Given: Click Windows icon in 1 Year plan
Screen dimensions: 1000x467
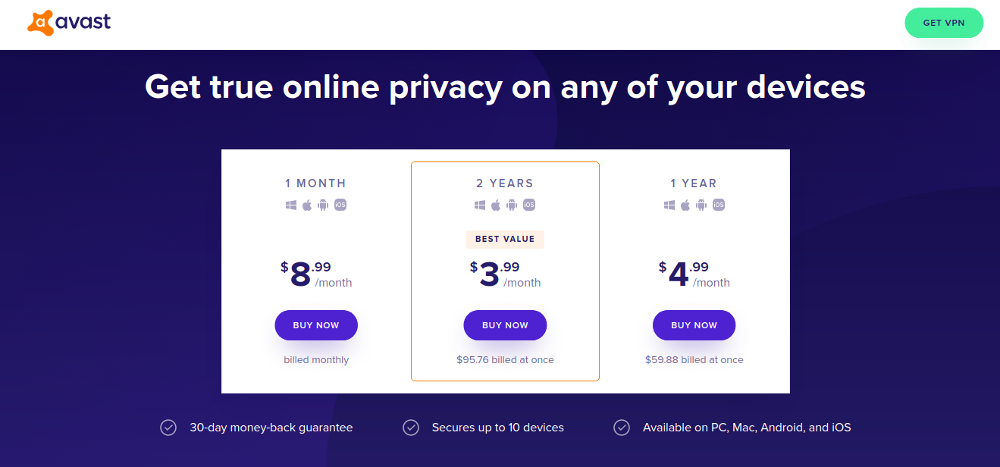Looking at the screenshot, I should (x=669, y=205).
